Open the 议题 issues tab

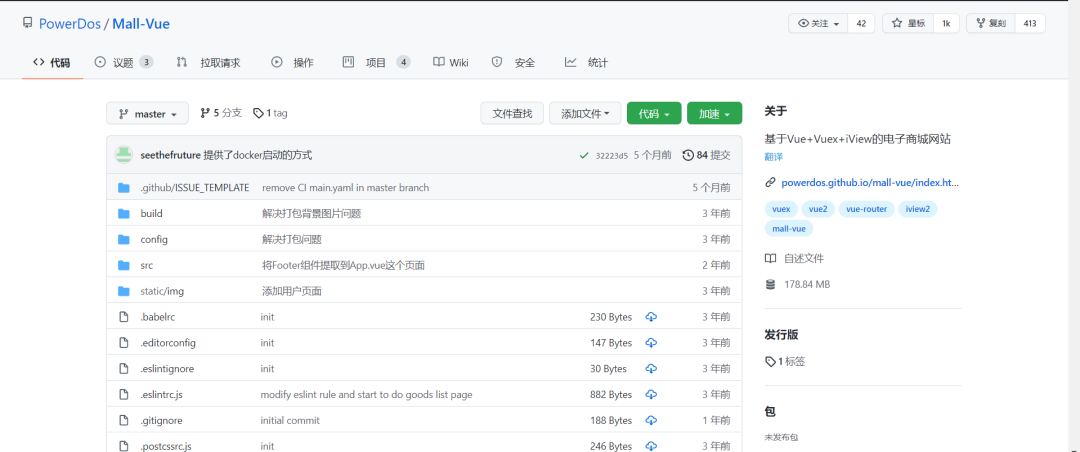(x=123, y=63)
